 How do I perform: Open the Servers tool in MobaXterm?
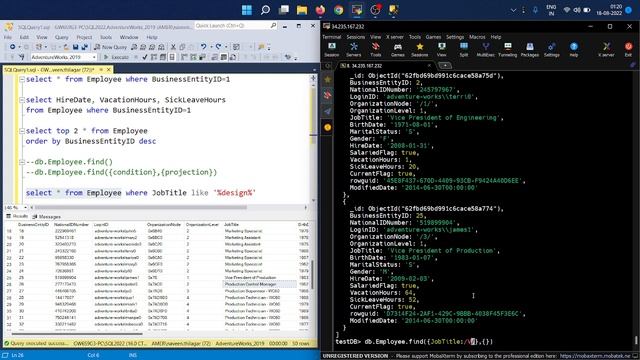tap(353, 49)
